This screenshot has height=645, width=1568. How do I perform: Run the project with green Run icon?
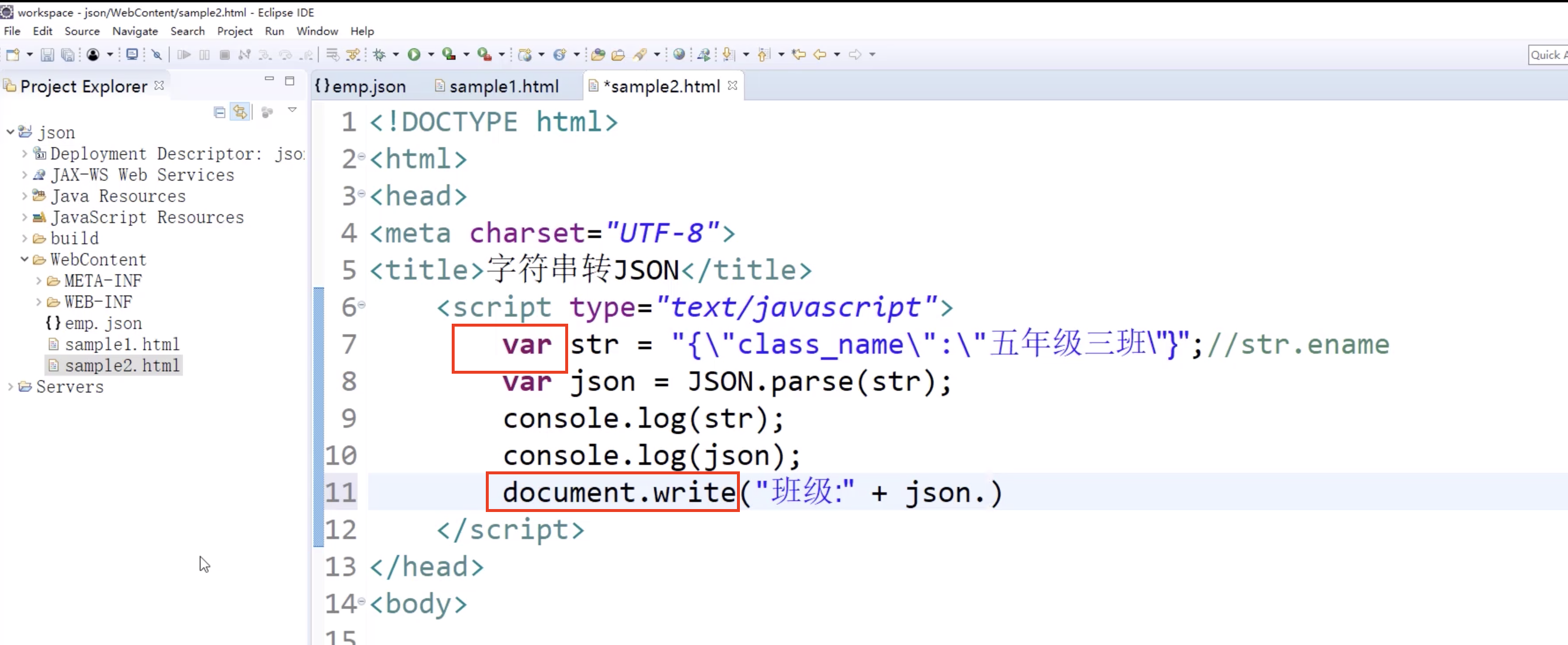pos(415,55)
